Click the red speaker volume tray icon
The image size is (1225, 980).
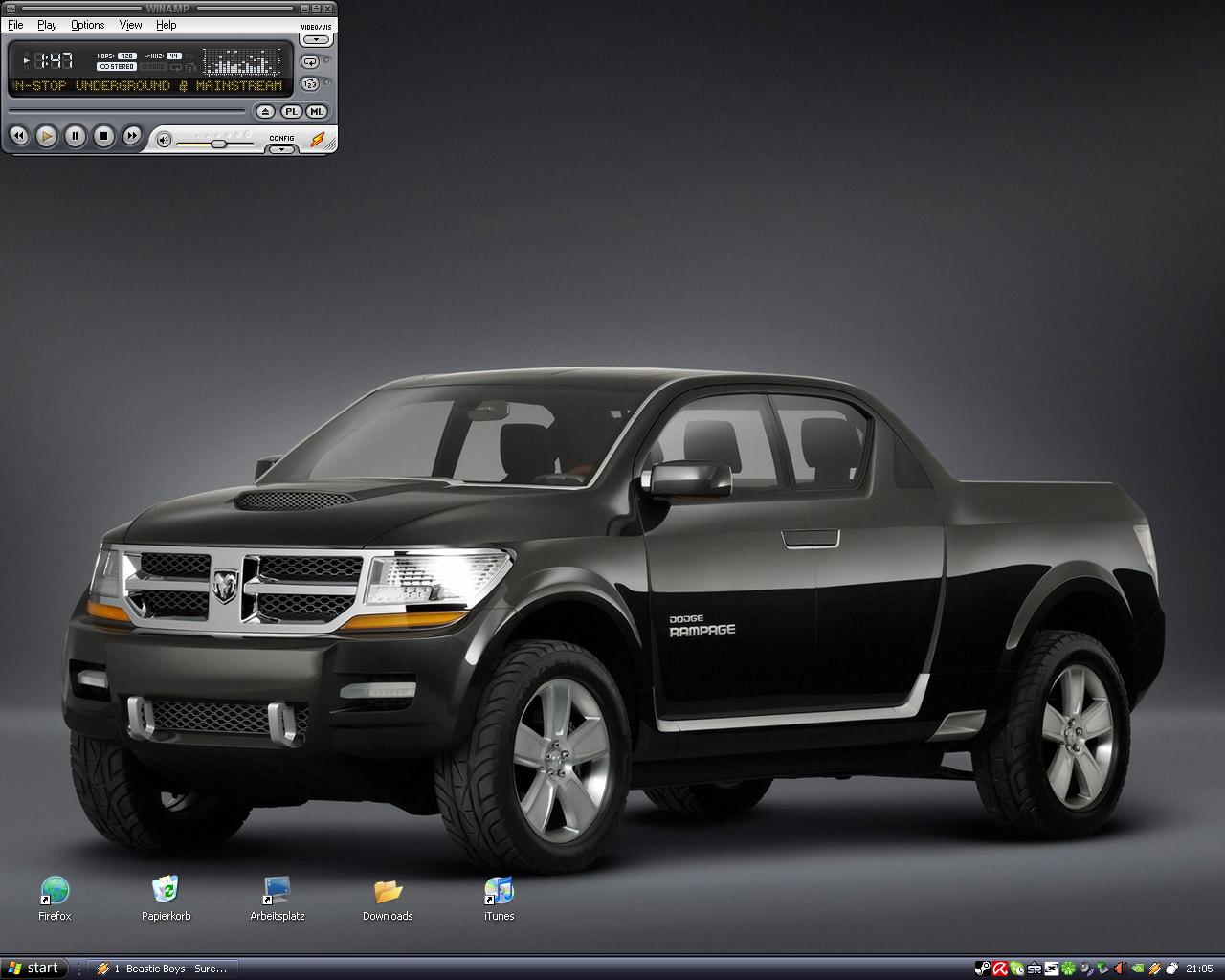click(x=1120, y=969)
